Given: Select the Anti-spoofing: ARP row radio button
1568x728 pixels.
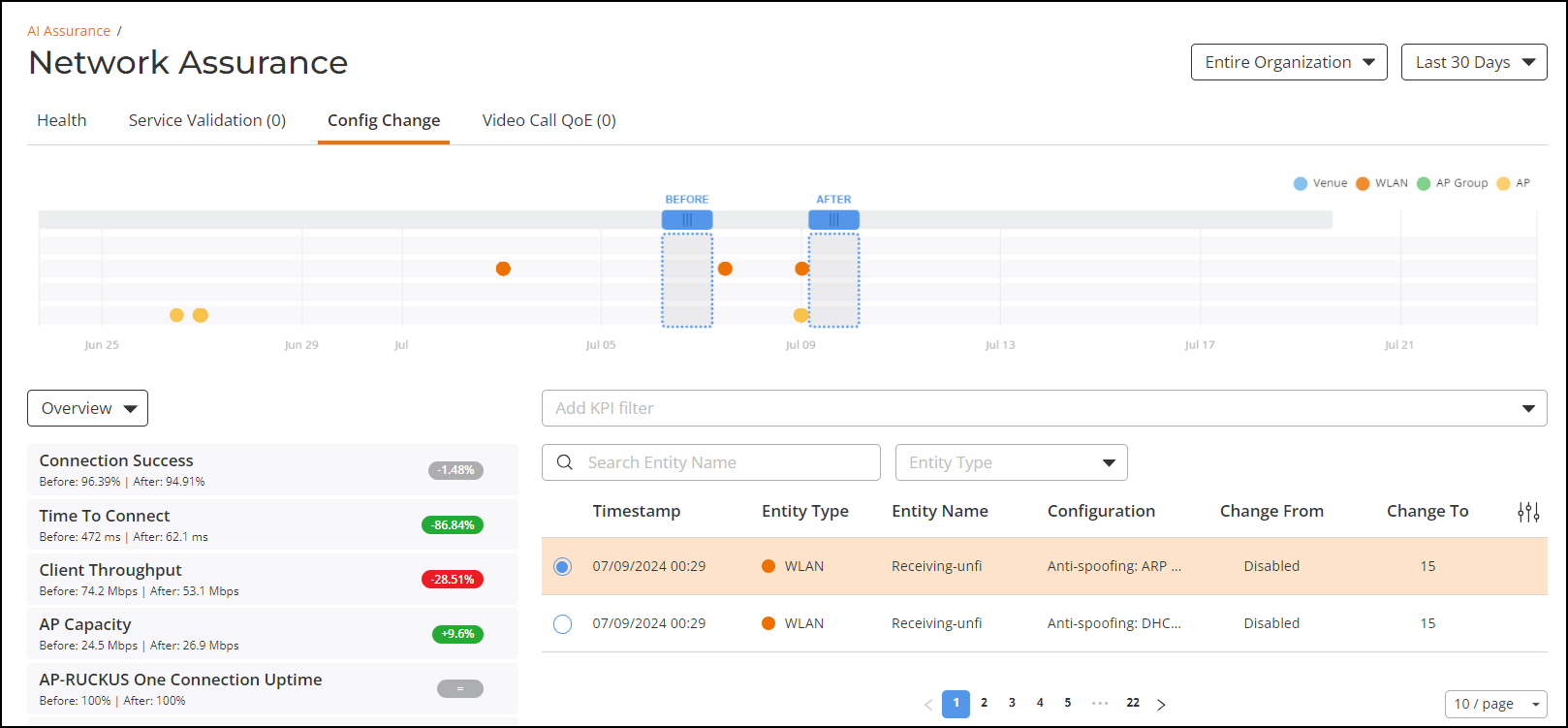Looking at the screenshot, I should coord(562,567).
